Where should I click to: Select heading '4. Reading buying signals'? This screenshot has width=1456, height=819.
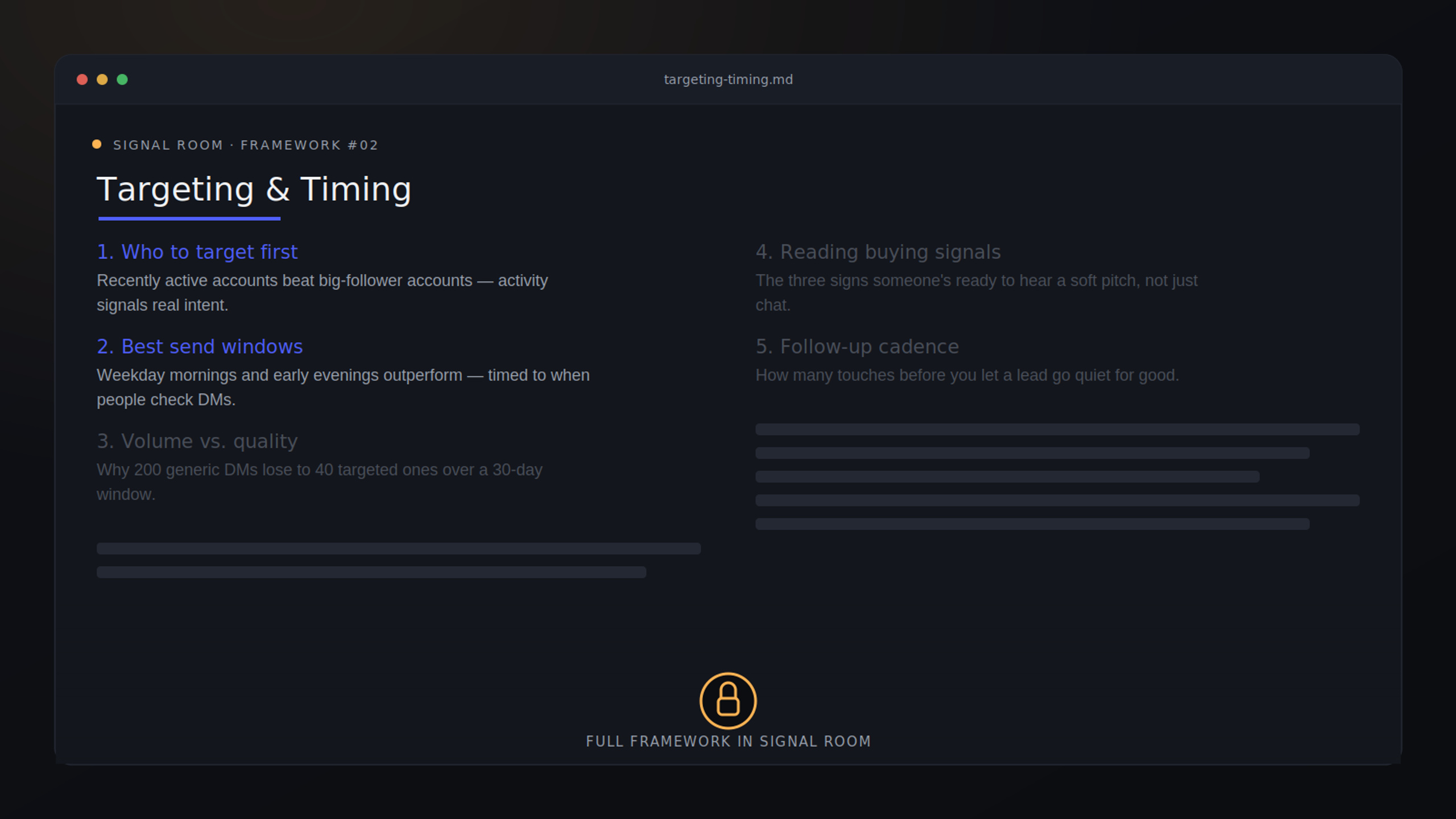coord(878,252)
